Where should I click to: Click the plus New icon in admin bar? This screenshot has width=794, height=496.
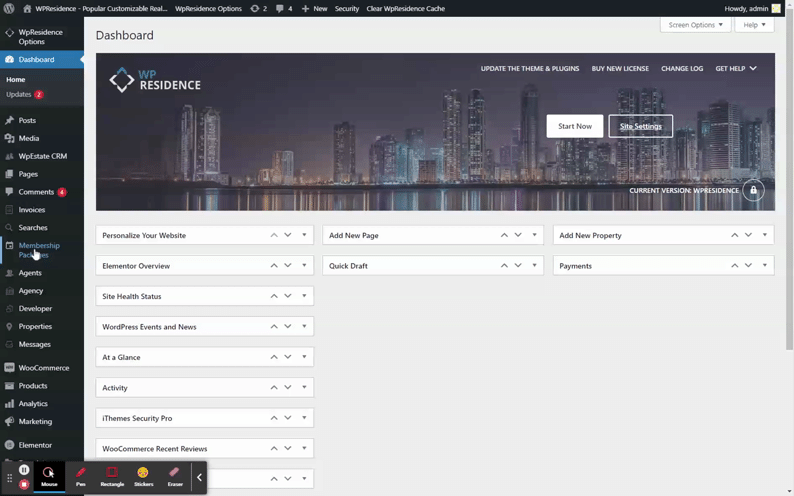(305, 9)
